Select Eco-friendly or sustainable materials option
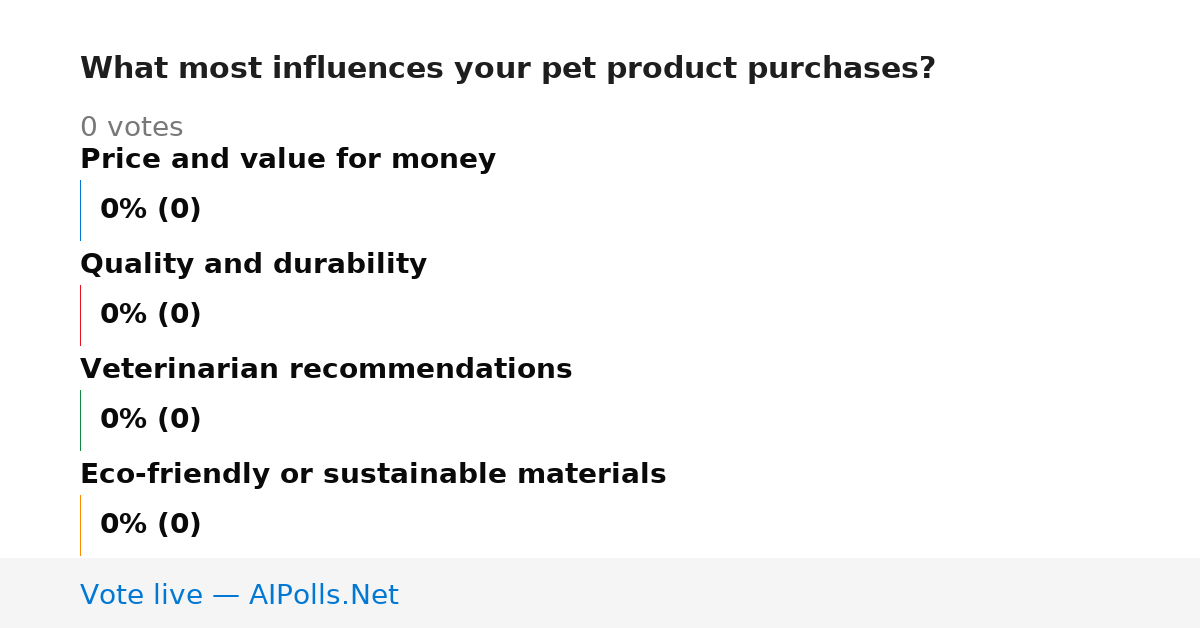 373,474
